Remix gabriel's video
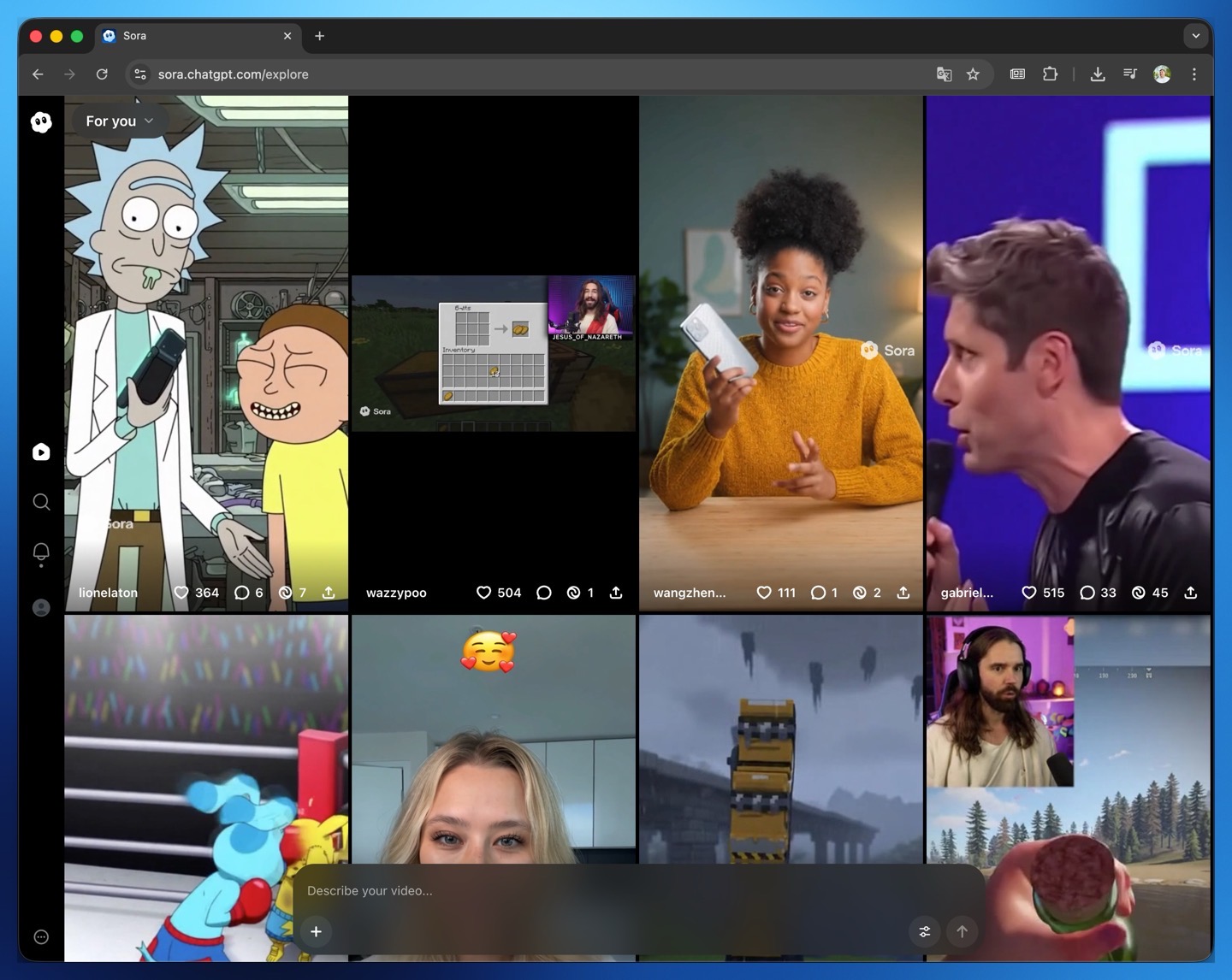 1139,593
